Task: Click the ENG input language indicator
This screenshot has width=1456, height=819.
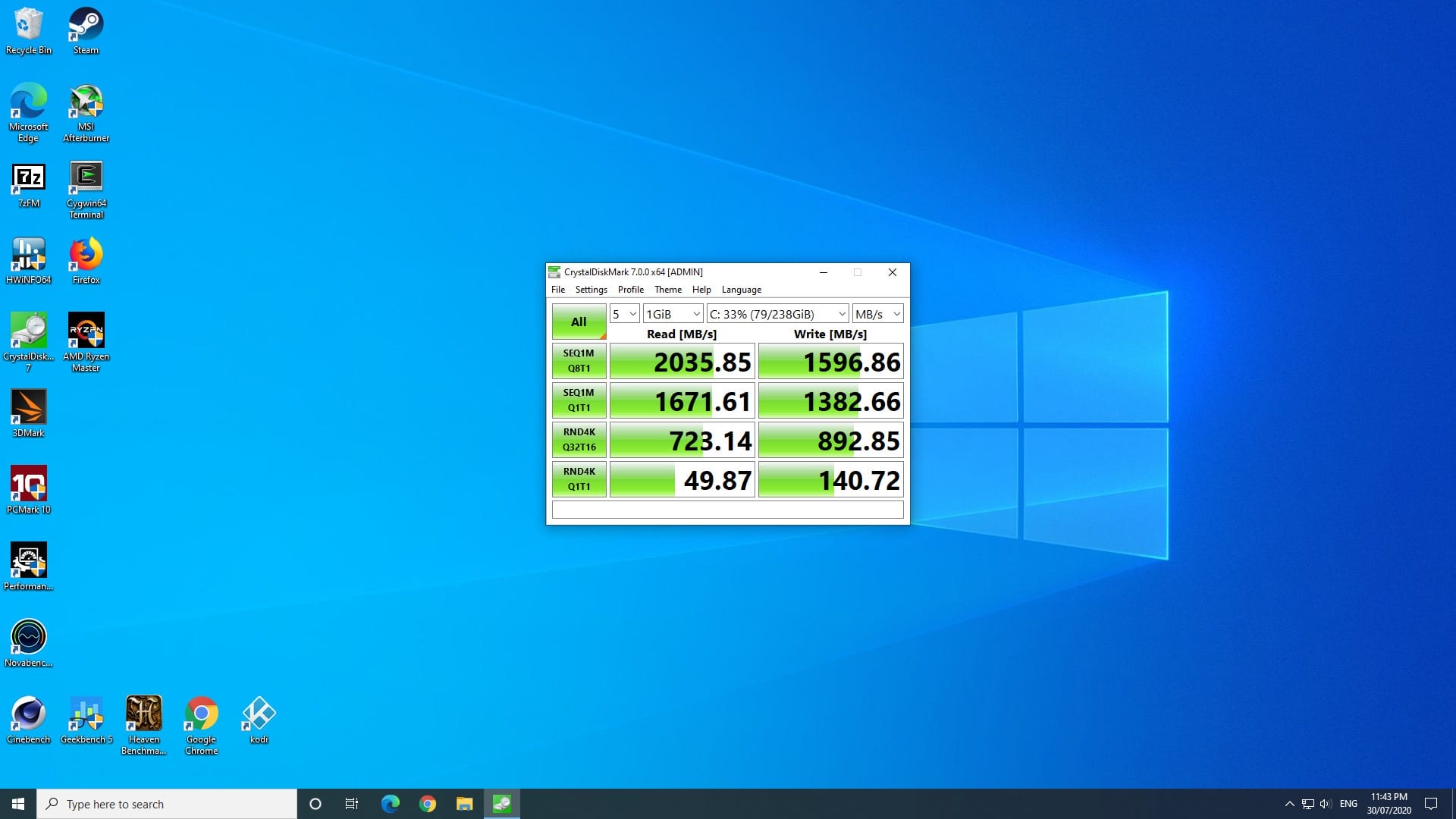Action: 1348,804
